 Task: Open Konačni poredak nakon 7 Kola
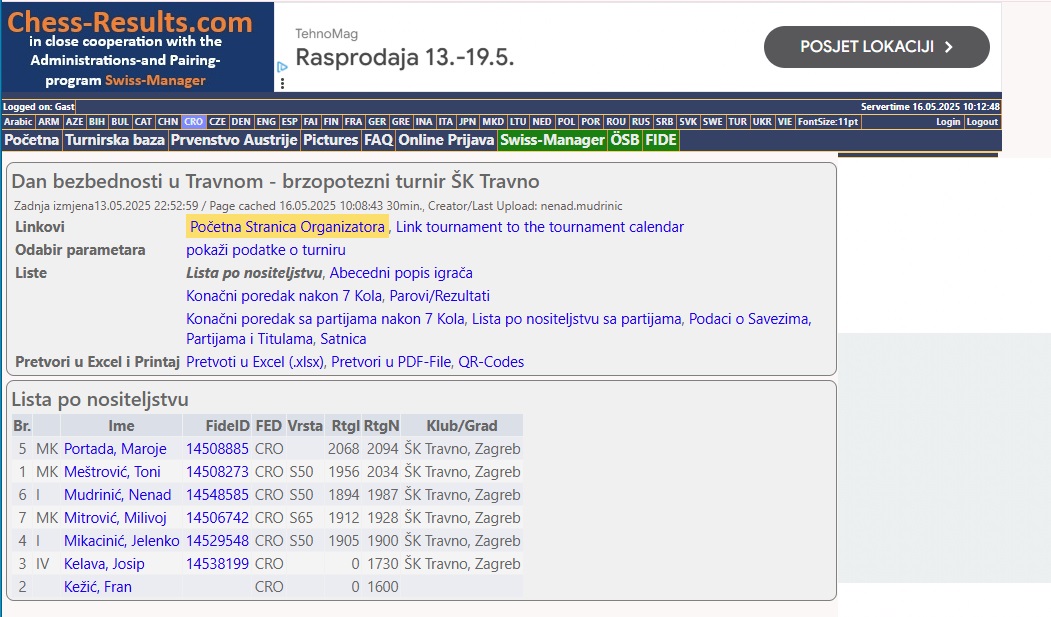click(284, 295)
